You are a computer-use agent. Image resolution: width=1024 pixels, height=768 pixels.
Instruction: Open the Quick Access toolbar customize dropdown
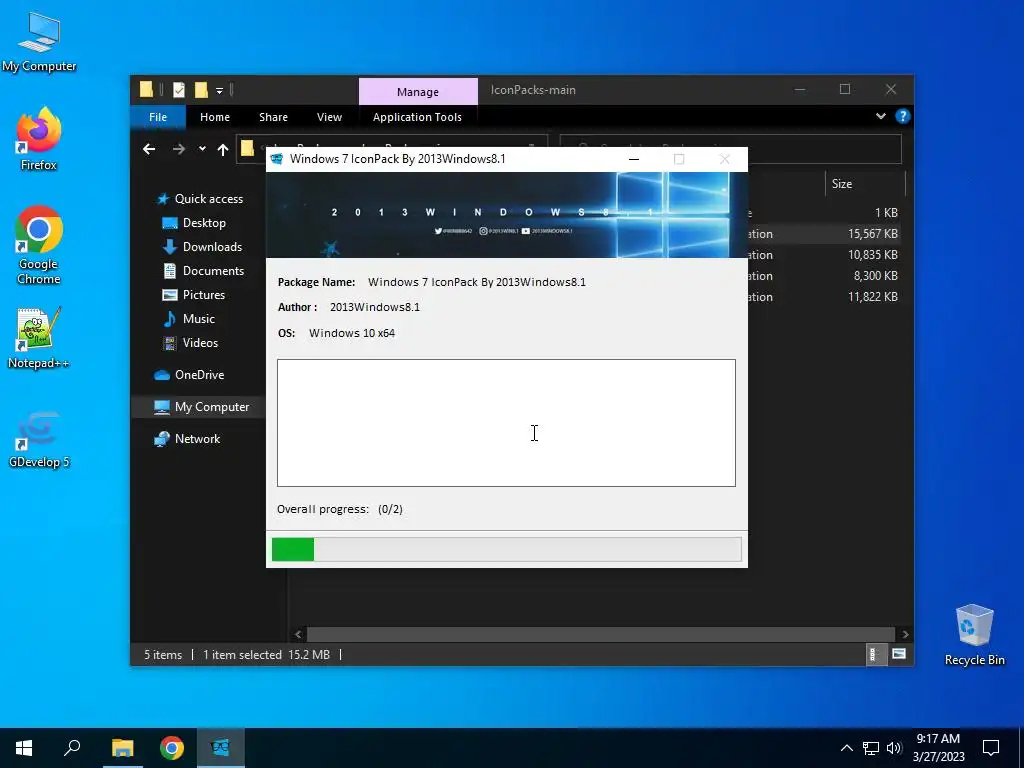(219, 90)
